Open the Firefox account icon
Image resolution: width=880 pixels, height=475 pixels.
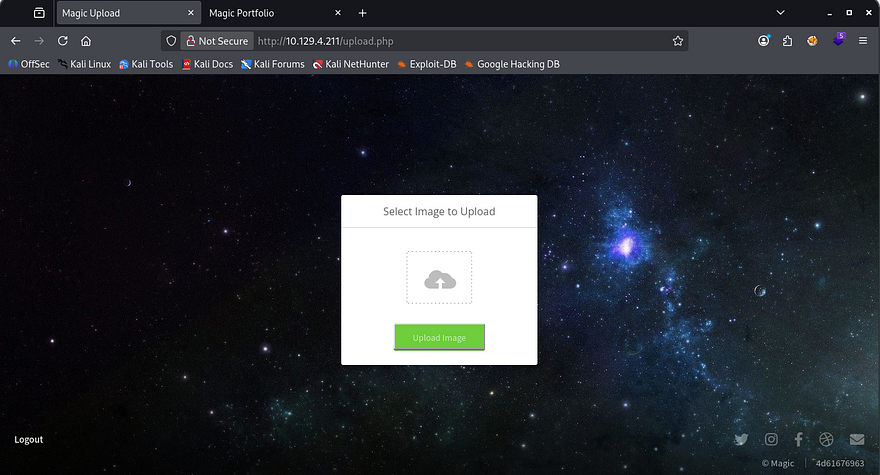[764, 41]
